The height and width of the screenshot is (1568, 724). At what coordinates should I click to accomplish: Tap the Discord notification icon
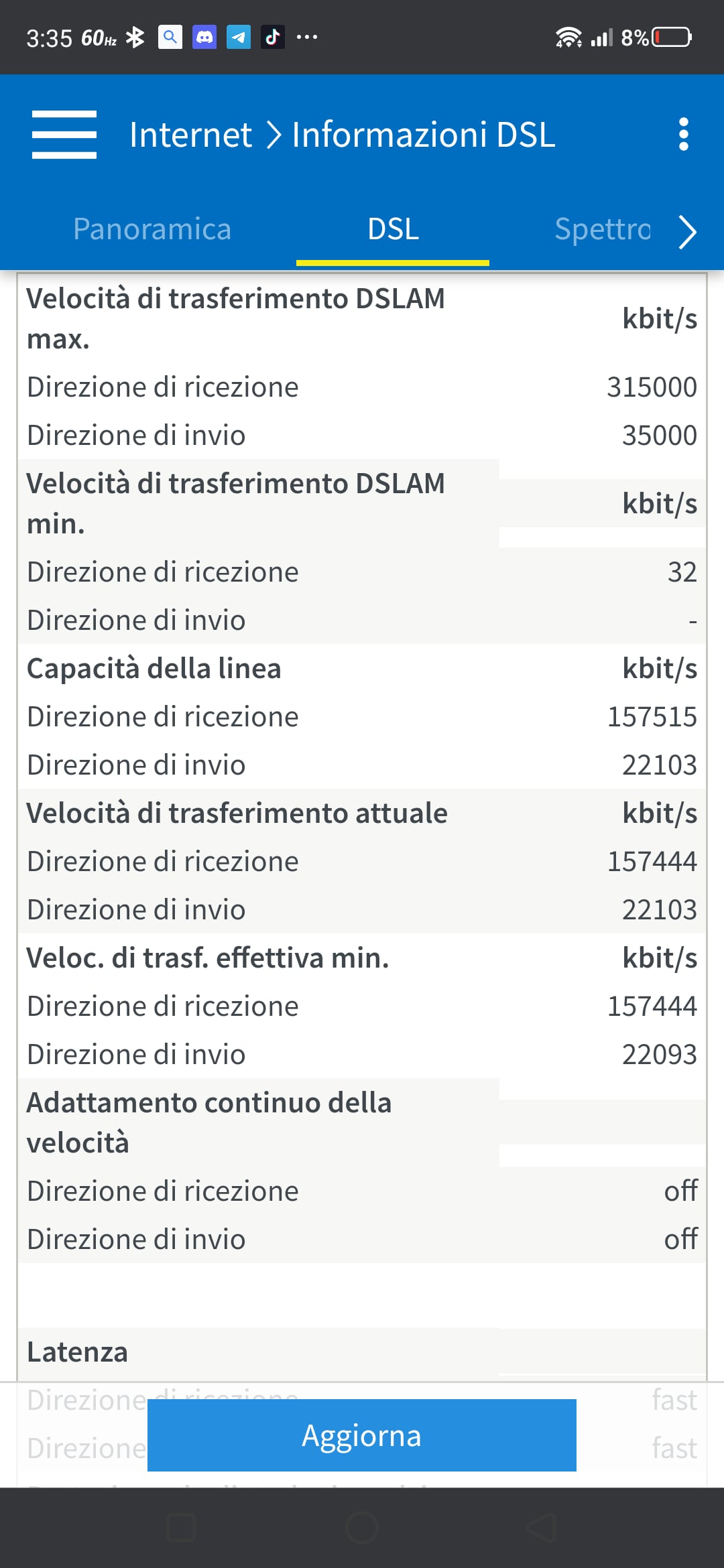(x=204, y=37)
